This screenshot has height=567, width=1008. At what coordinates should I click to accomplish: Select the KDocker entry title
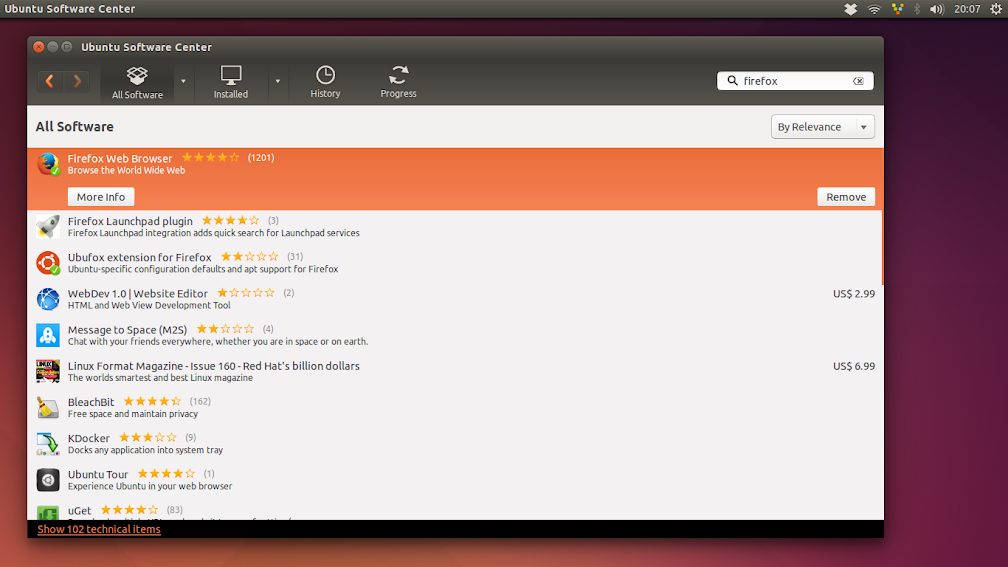tap(89, 438)
